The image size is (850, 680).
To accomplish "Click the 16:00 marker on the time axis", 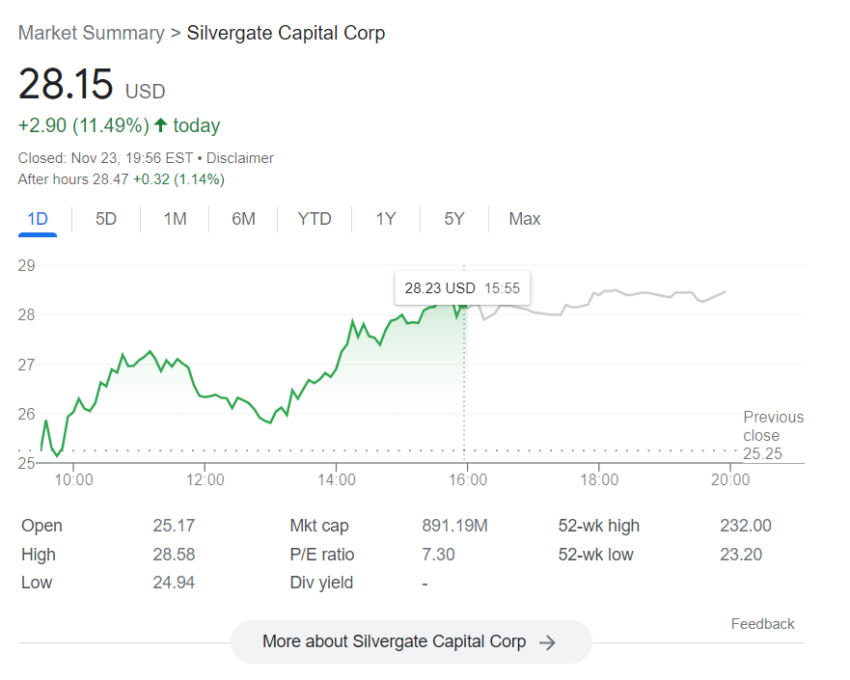I will [468, 480].
